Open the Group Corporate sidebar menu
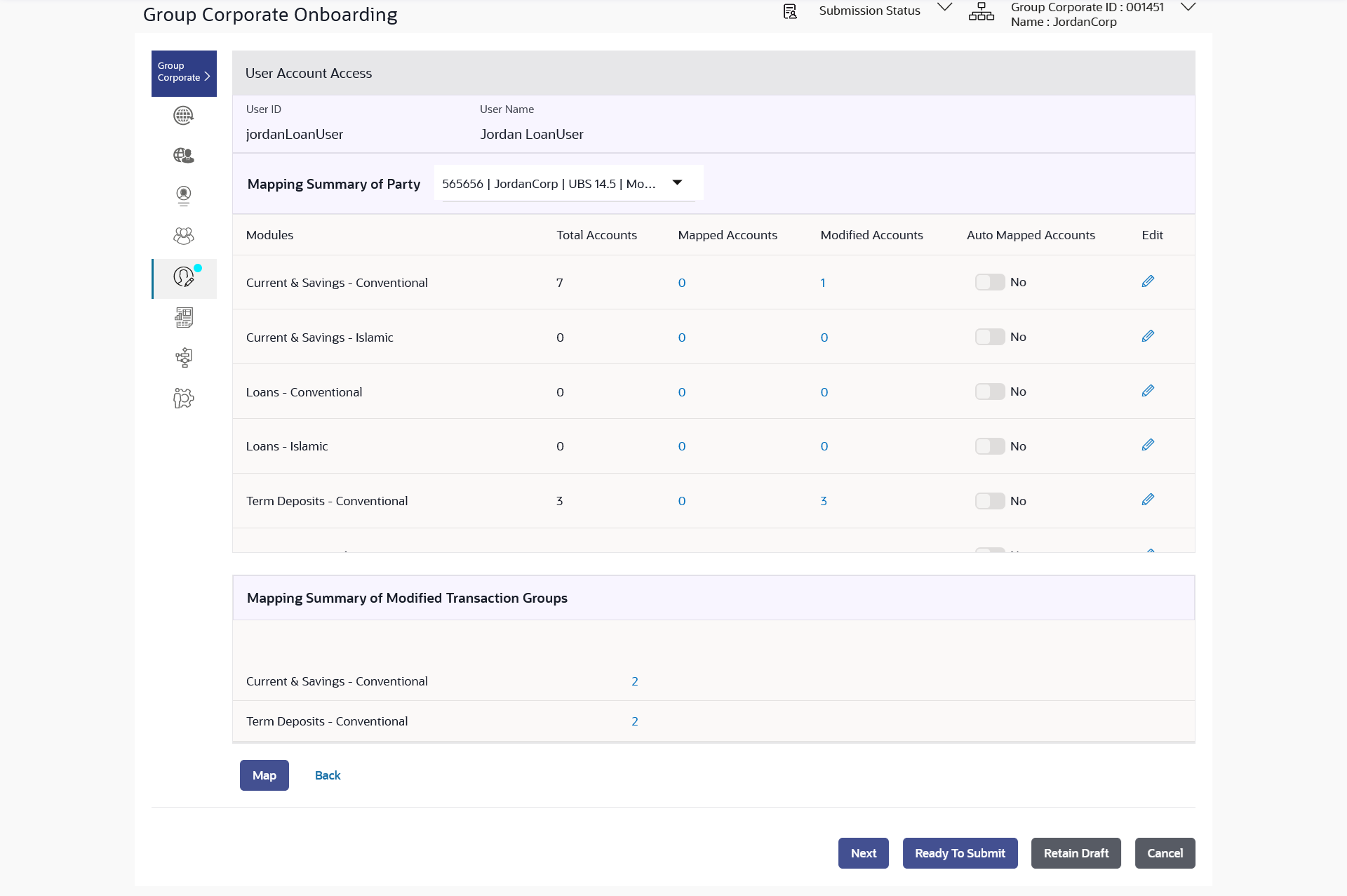The image size is (1347, 896). [184, 73]
